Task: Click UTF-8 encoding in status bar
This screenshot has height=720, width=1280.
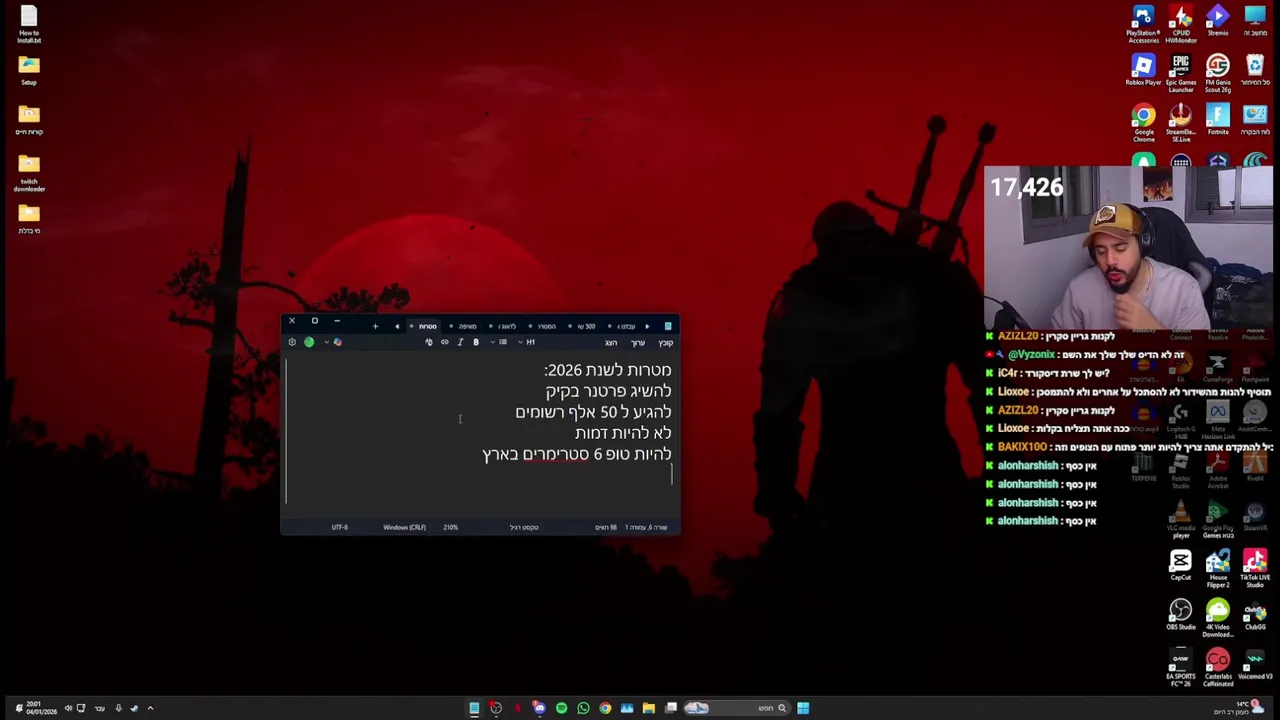Action: 340,527
